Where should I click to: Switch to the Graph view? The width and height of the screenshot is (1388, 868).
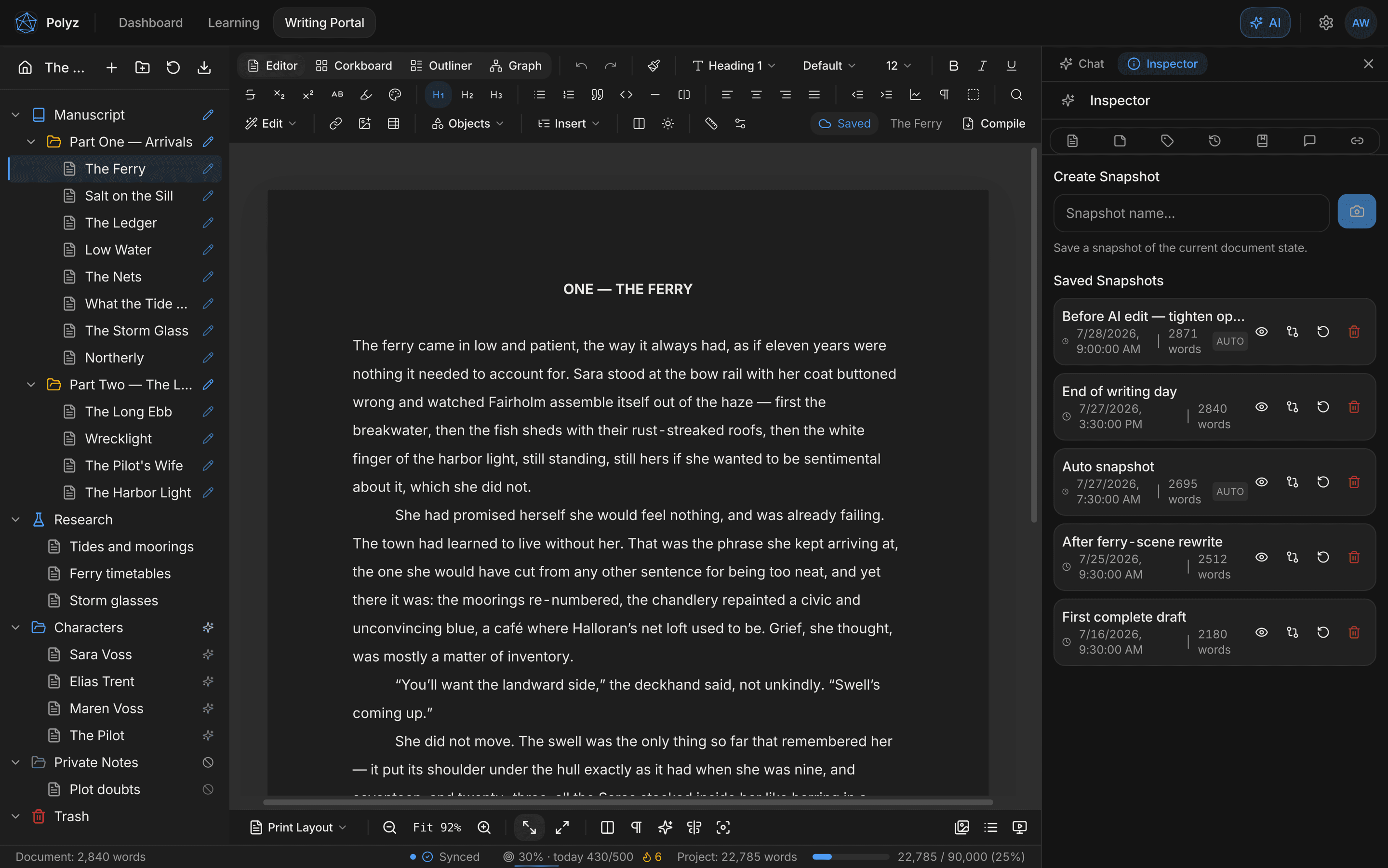(516, 66)
